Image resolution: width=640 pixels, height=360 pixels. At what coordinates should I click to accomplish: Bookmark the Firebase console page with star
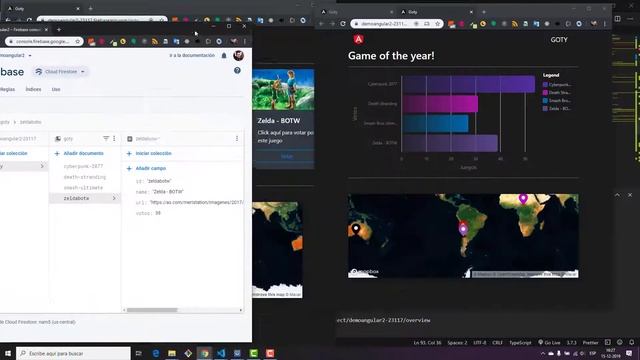[x=78, y=42]
